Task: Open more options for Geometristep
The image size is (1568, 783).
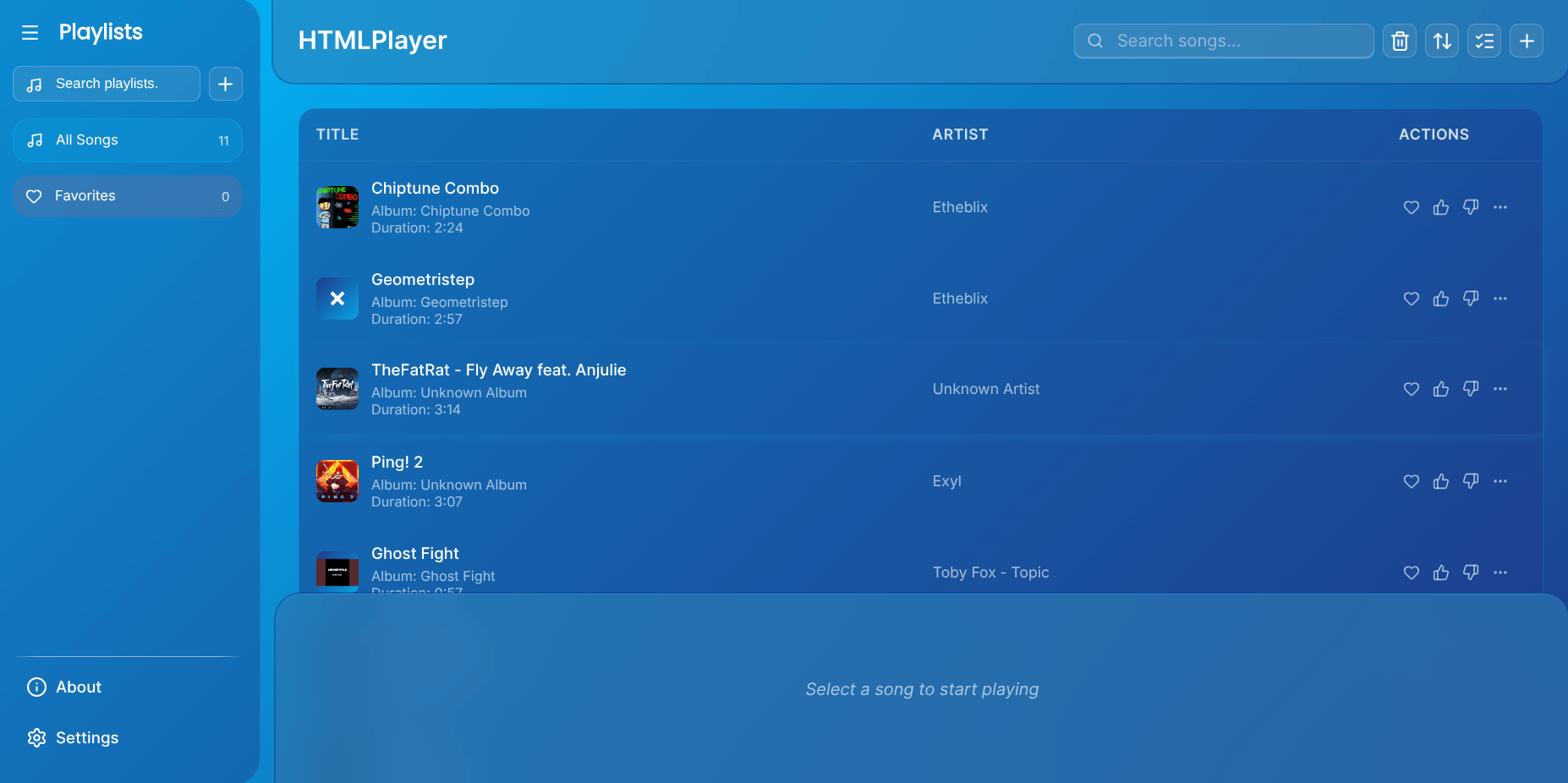Action: point(1500,298)
